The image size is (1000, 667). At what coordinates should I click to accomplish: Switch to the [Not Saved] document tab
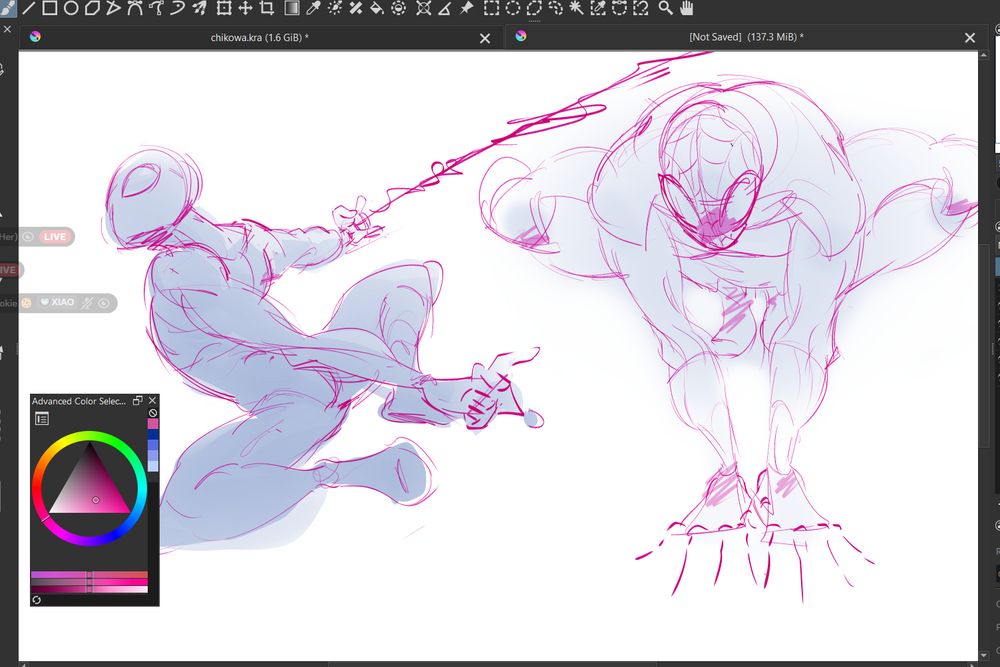point(746,37)
